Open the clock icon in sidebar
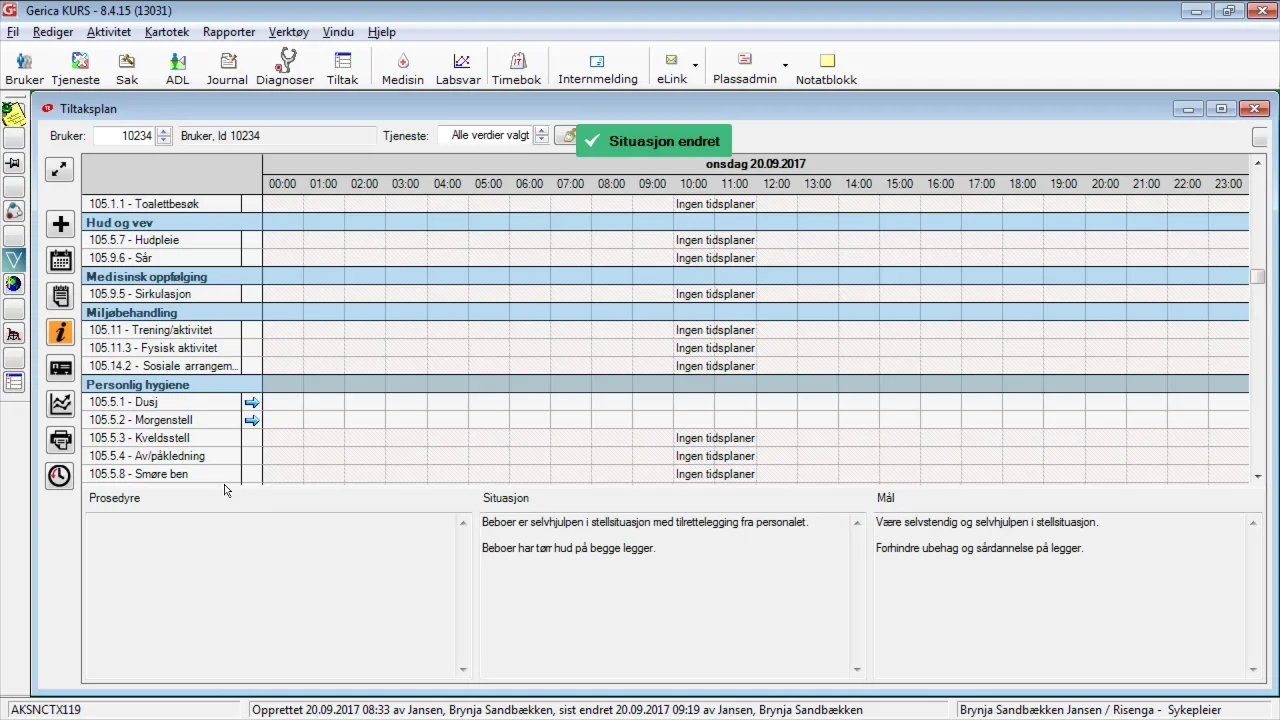Screen dimensions: 1280x720 61,476
